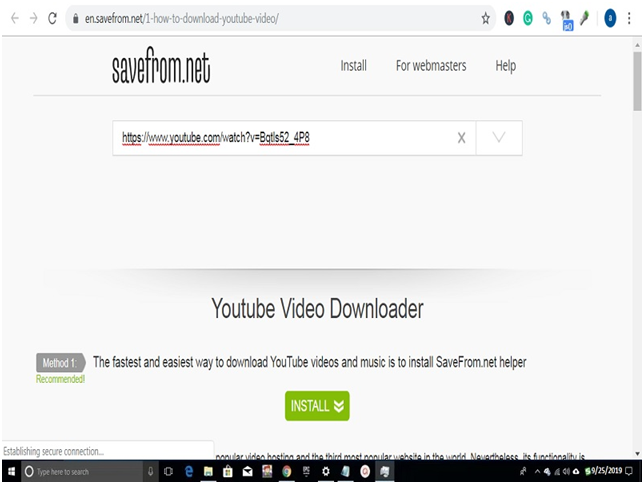Open the green Grammarly extension
The image size is (644, 484).
(528, 18)
